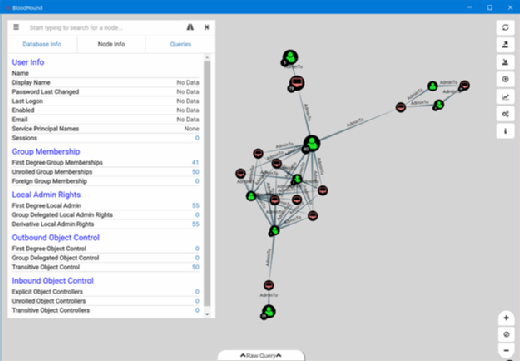Click Derivative Local Admin Rights value 55

[x=196, y=224]
